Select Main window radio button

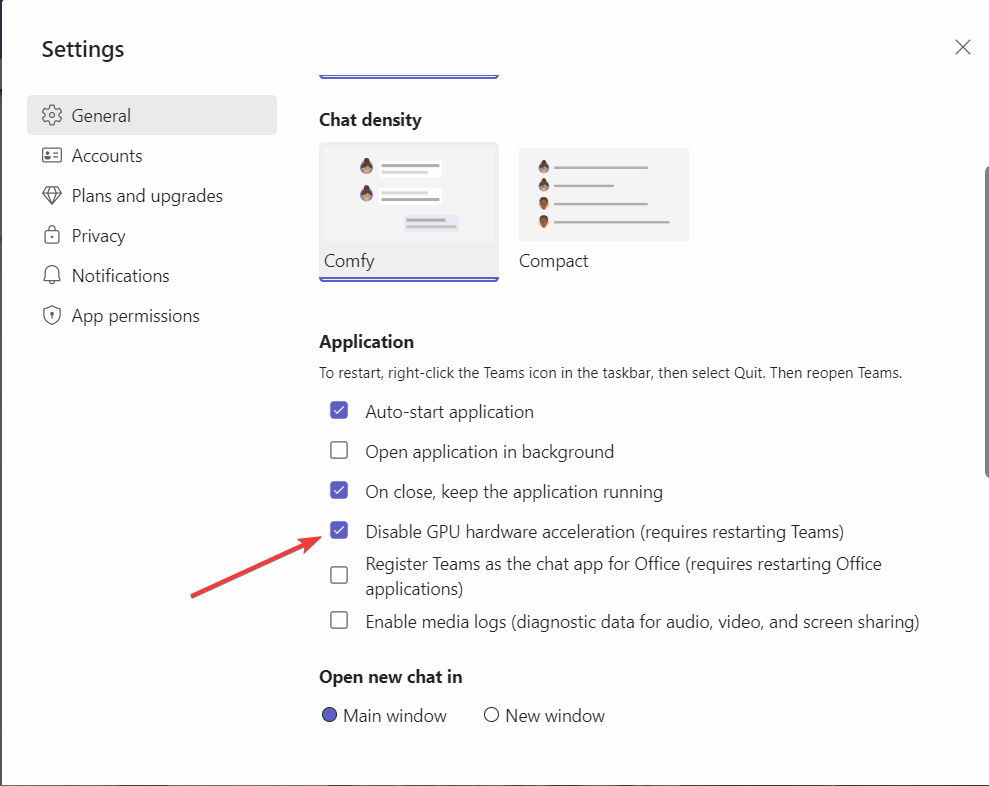pos(329,715)
